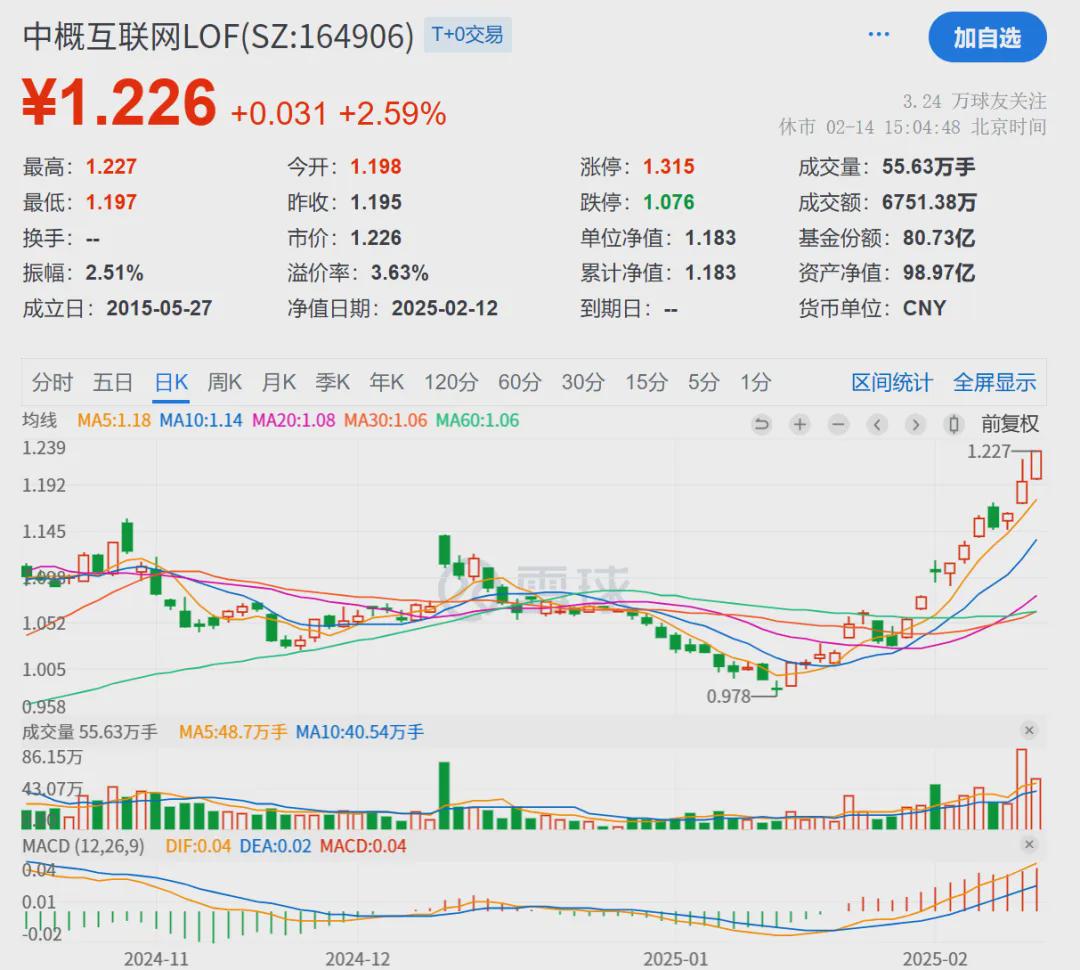Pan chart right with the arrow icon
This screenshot has height=970, width=1080.
point(915,424)
